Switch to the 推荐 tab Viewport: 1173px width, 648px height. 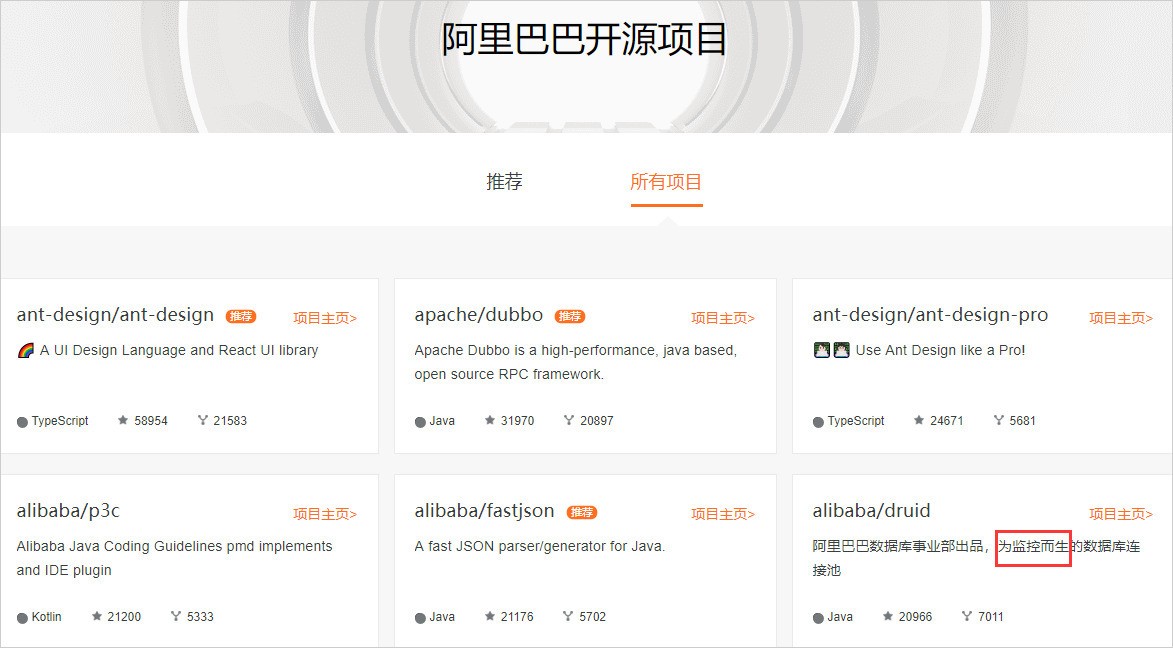point(504,182)
